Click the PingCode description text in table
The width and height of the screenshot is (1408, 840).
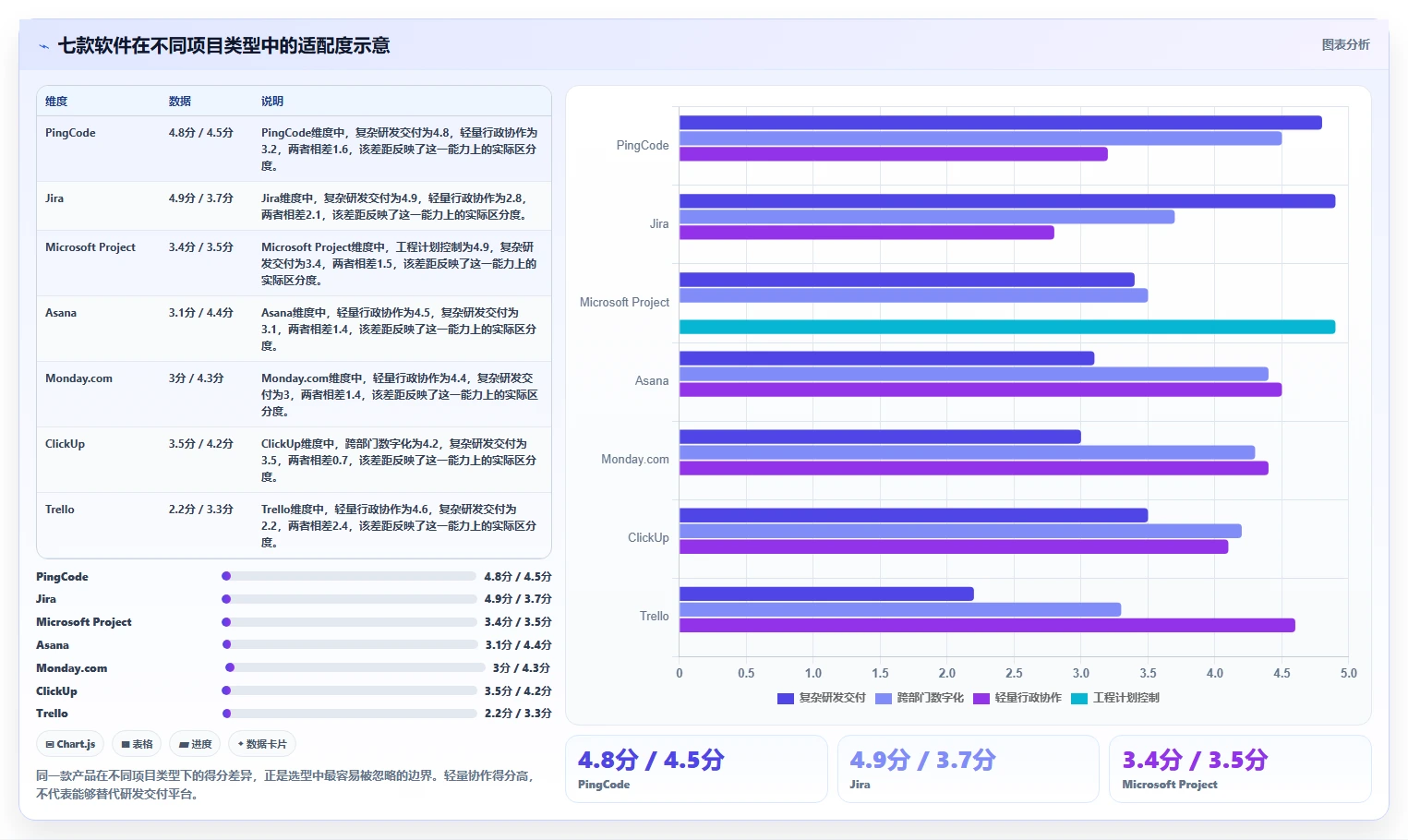(x=399, y=150)
